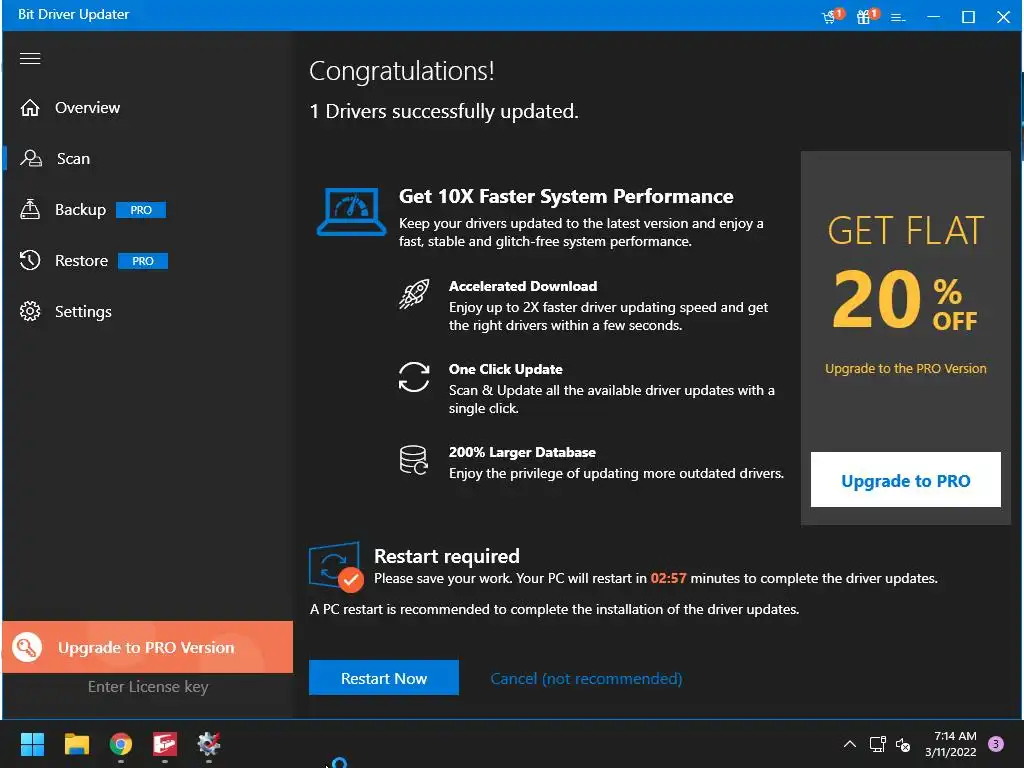Click the PRO badge next to Backup
The height and width of the screenshot is (768, 1024).
(x=141, y=210)
